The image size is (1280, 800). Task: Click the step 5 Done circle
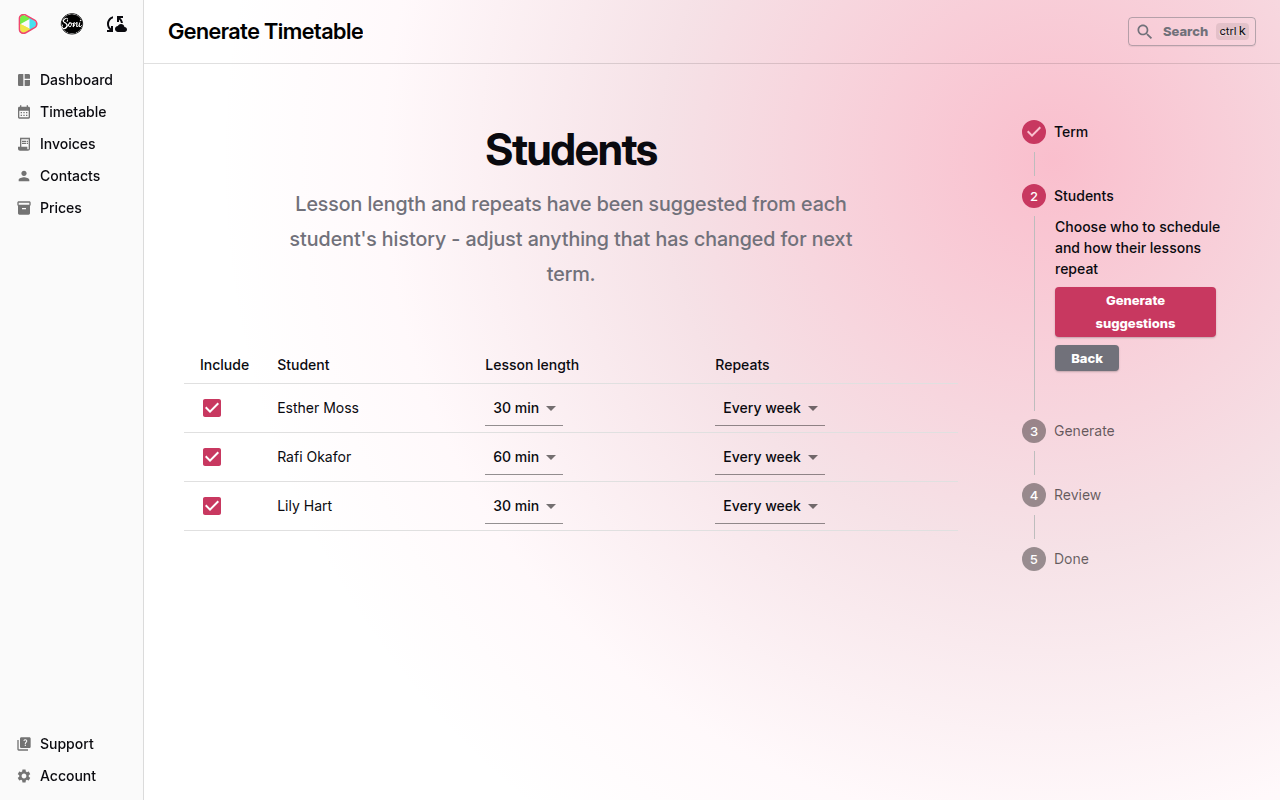[x=1034, y=559]
